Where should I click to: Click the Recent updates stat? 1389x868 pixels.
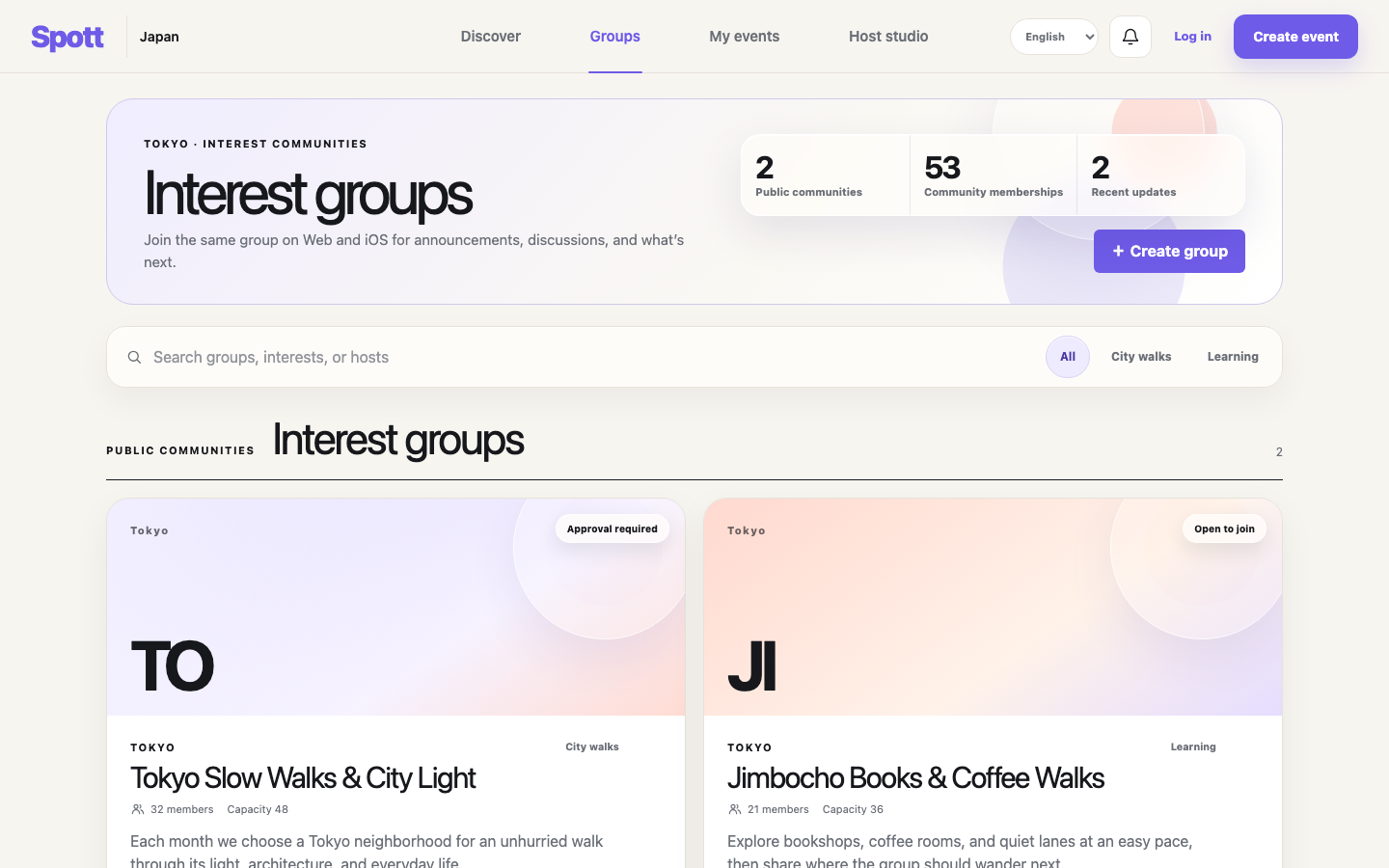[x=1161, y=175]
